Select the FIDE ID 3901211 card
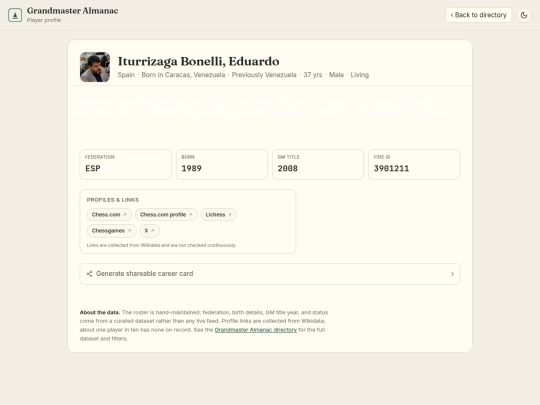The width and height of the screenshot is (540, 405). click(414, 164)
